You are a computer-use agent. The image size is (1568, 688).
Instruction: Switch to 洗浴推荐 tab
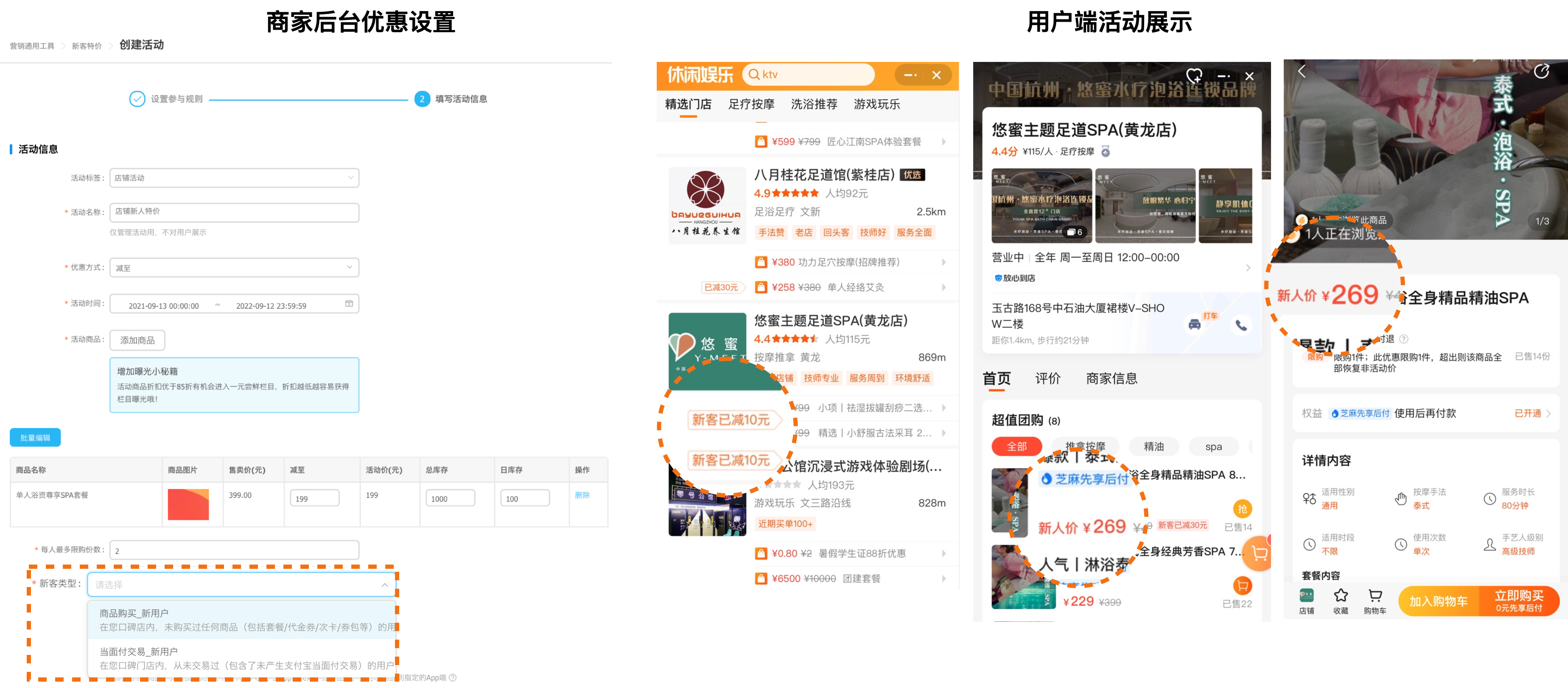[x=814, y=104]
